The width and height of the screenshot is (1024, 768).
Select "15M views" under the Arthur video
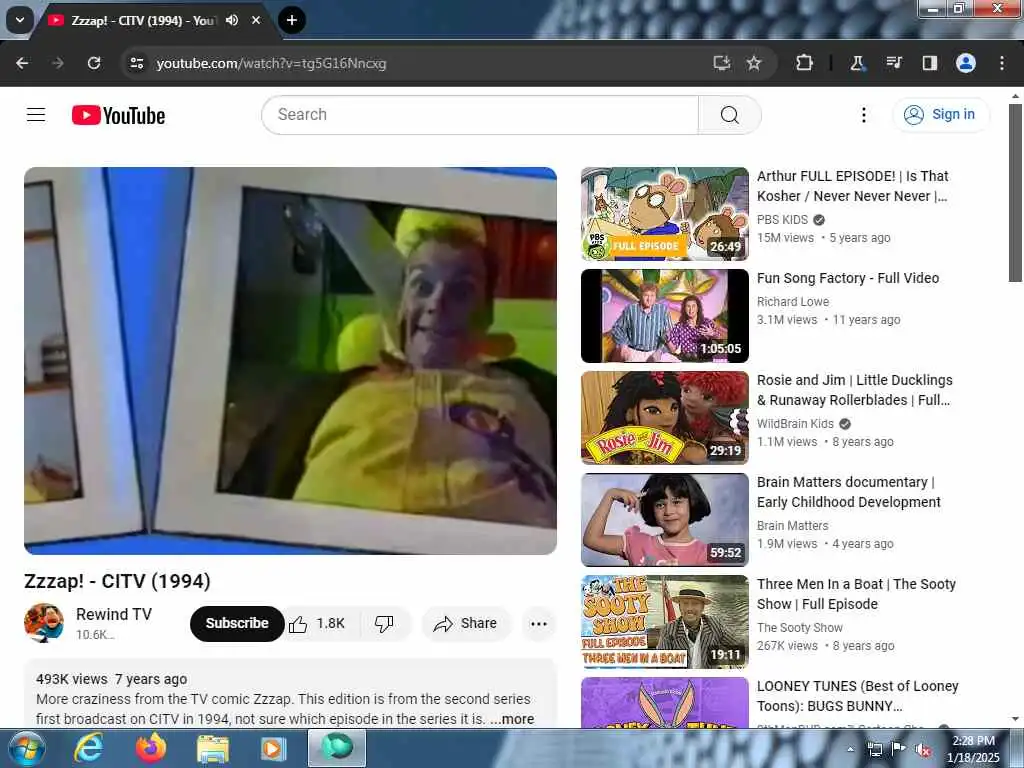(x=786, y=238)
